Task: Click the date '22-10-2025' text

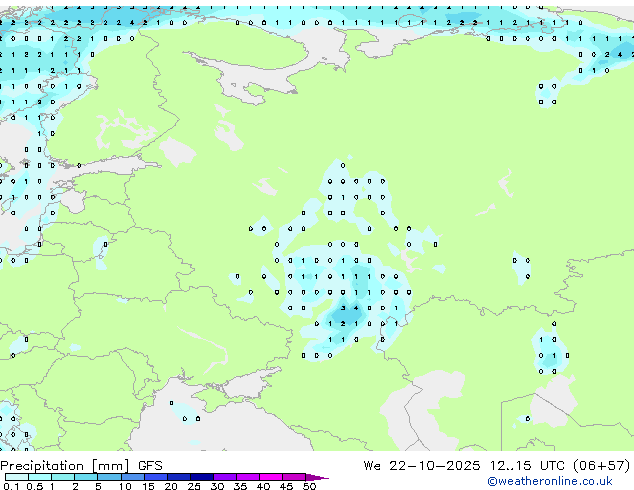Action: (x=435, y=466)
